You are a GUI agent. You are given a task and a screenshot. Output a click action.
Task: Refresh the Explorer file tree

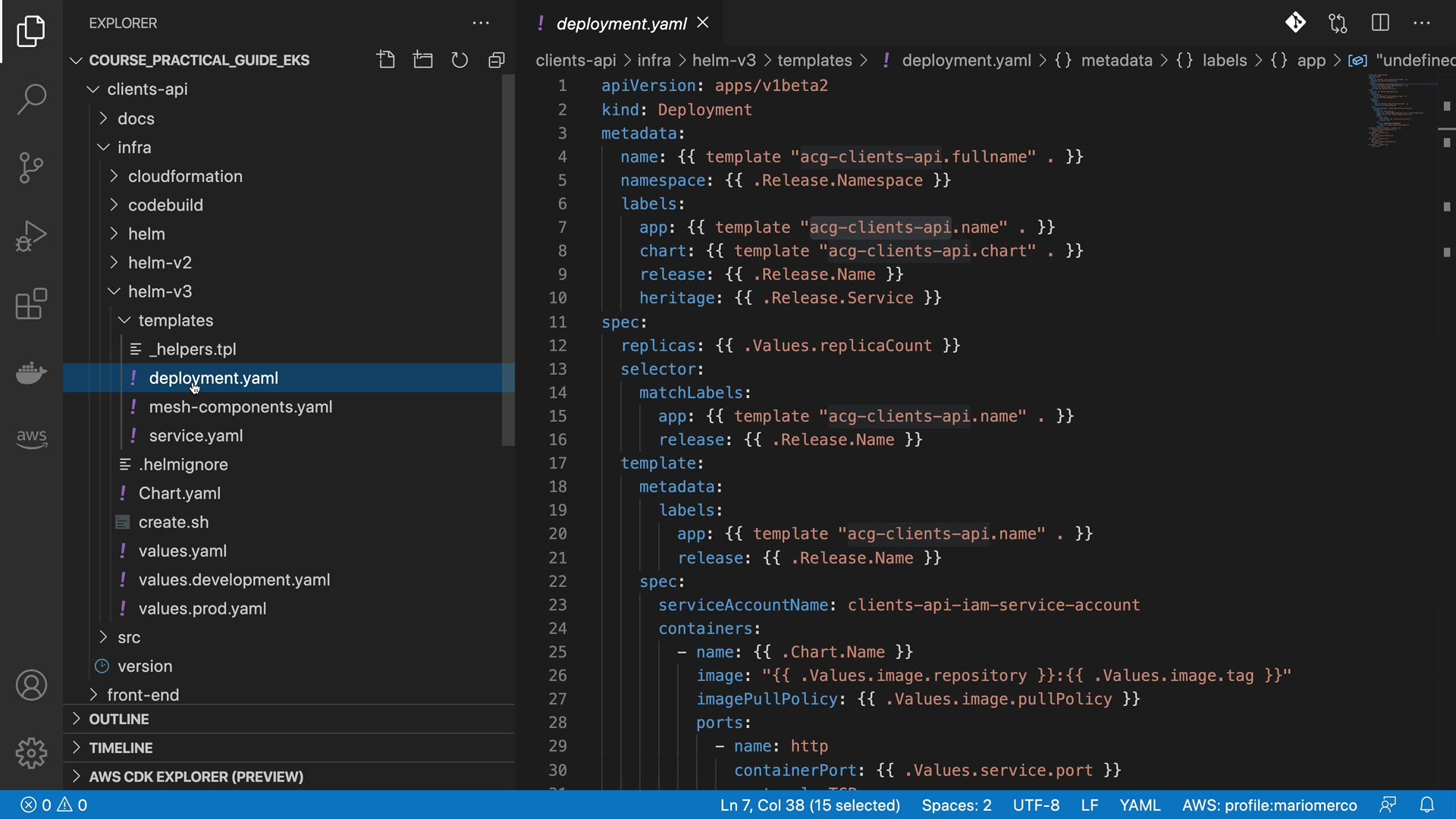pyautogui.click(x=460, y=60)
